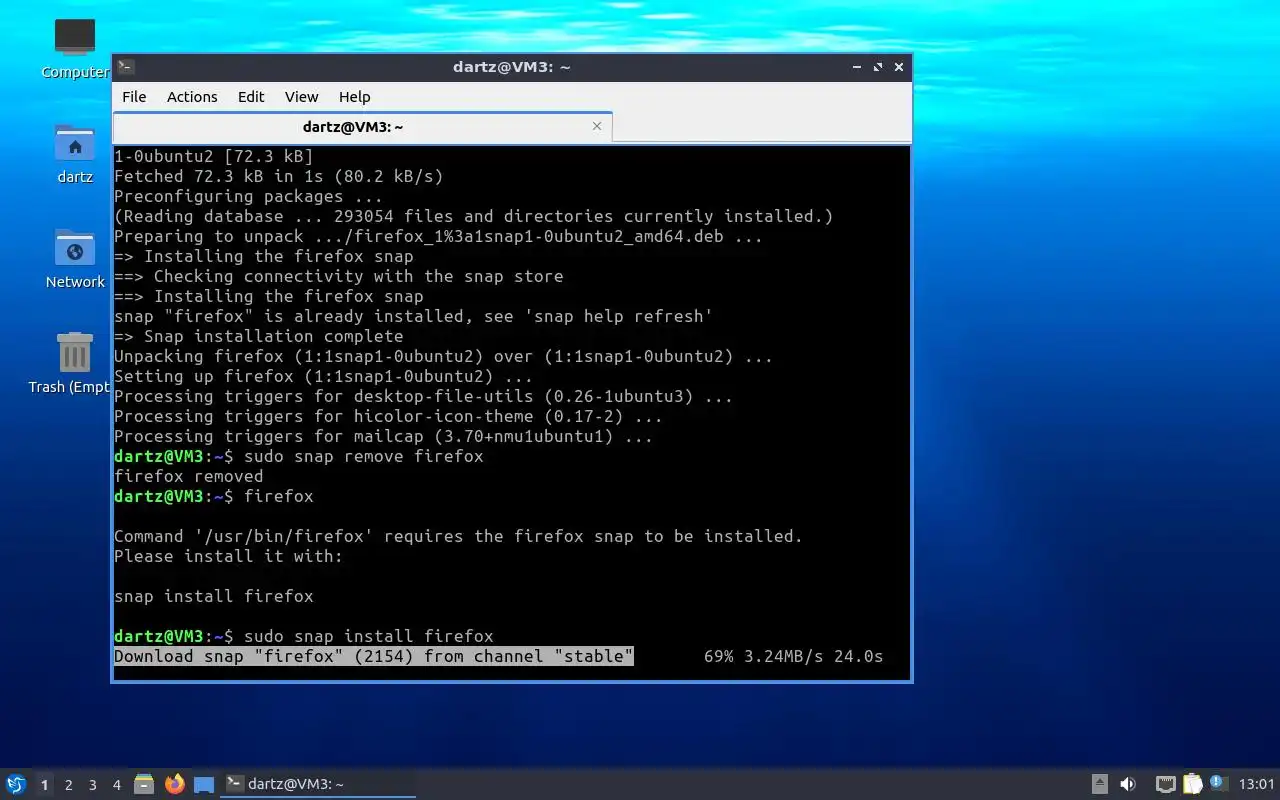The width and height of the screenshot is (1280, 800).
Task: Click "(Reading database ... 293054 files" line
Action: 474,216
